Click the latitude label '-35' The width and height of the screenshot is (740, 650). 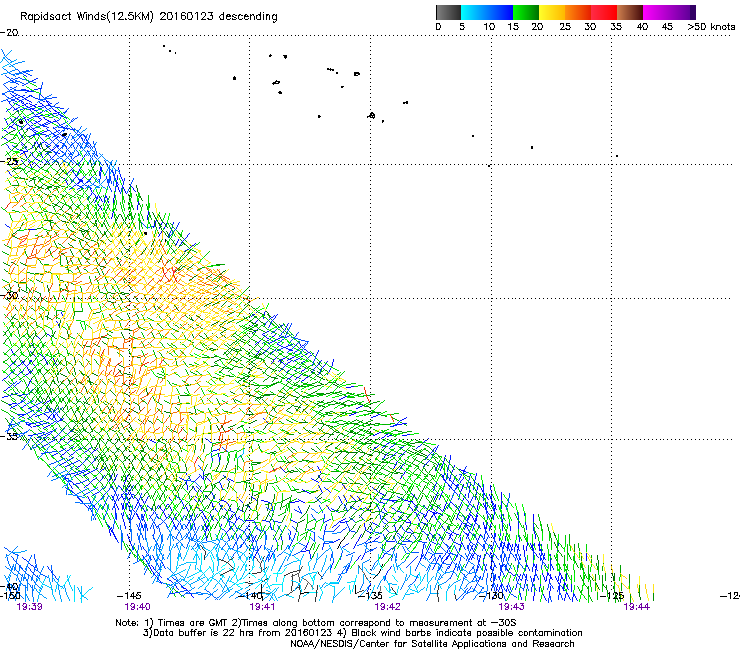(x=9, y=436)
